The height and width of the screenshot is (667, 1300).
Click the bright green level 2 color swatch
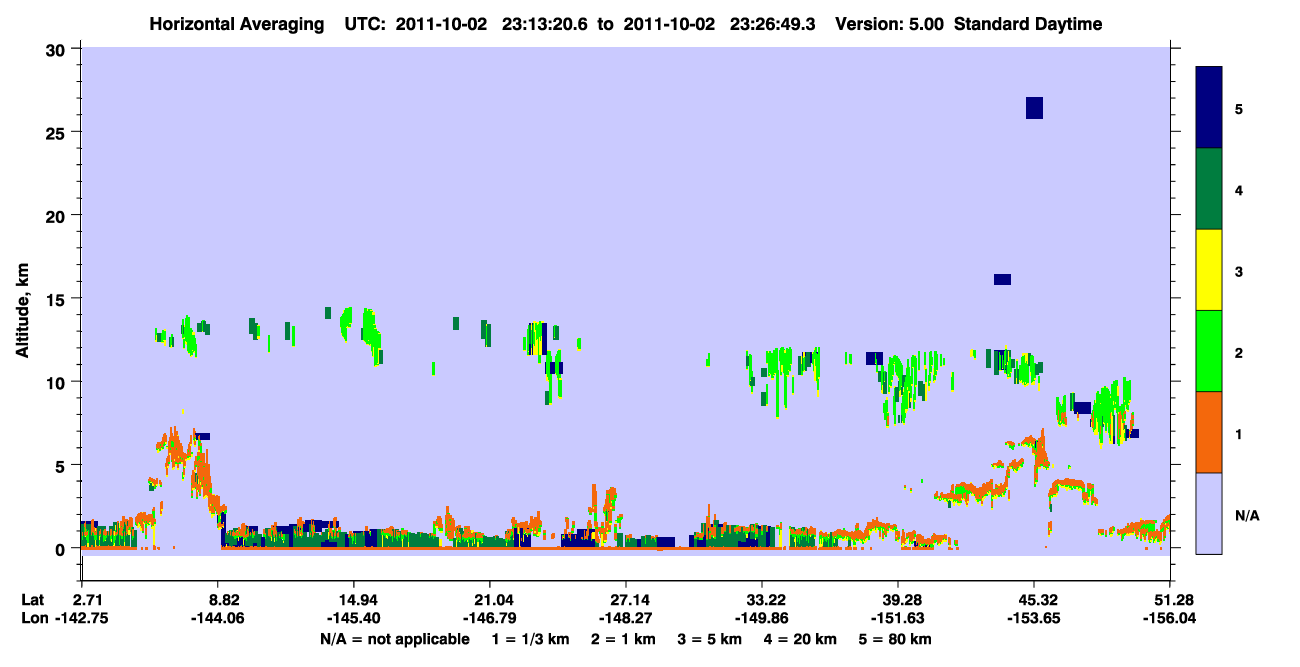coord(1208,351)
